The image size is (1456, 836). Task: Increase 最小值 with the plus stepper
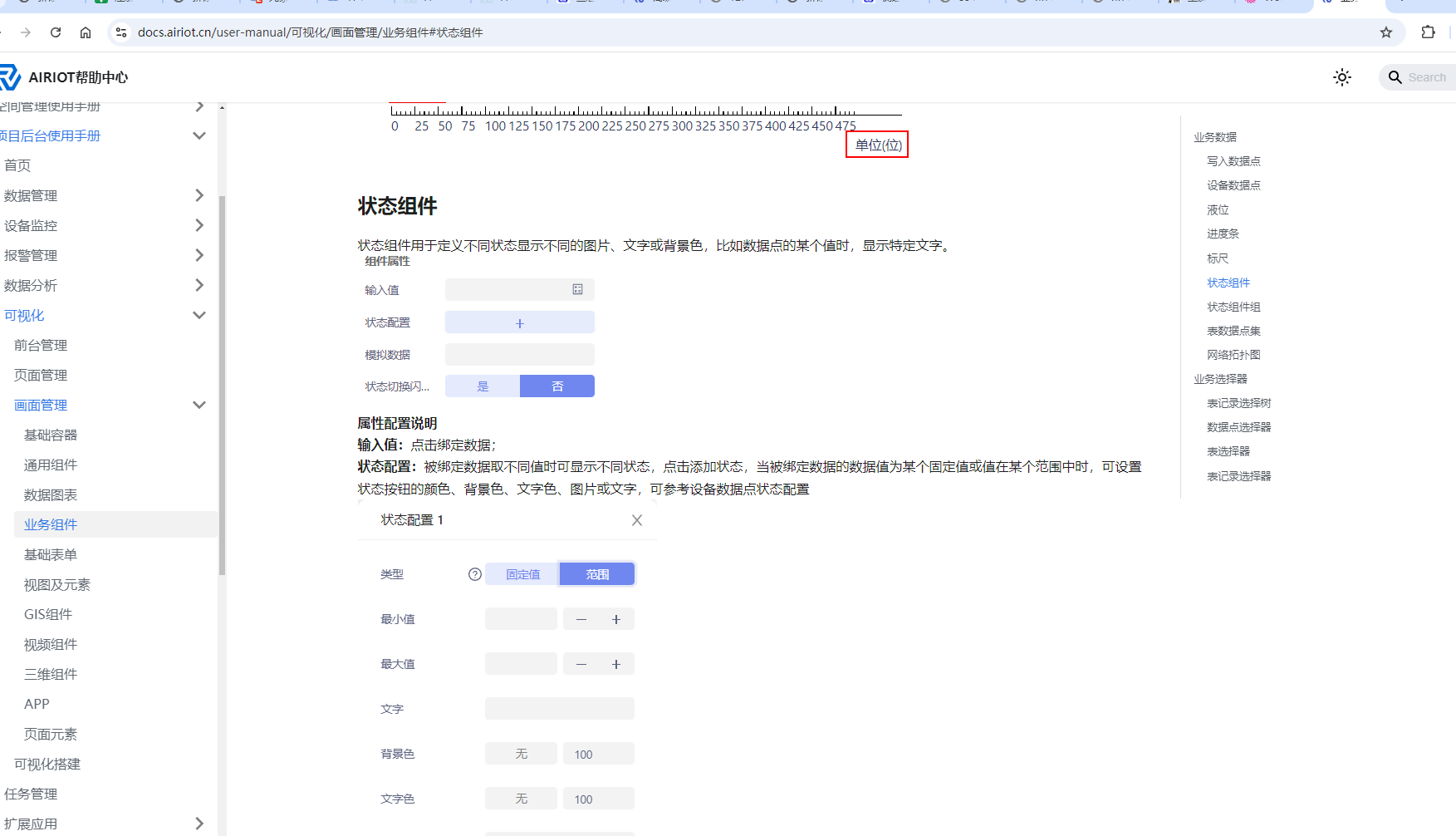click(616, 619)
